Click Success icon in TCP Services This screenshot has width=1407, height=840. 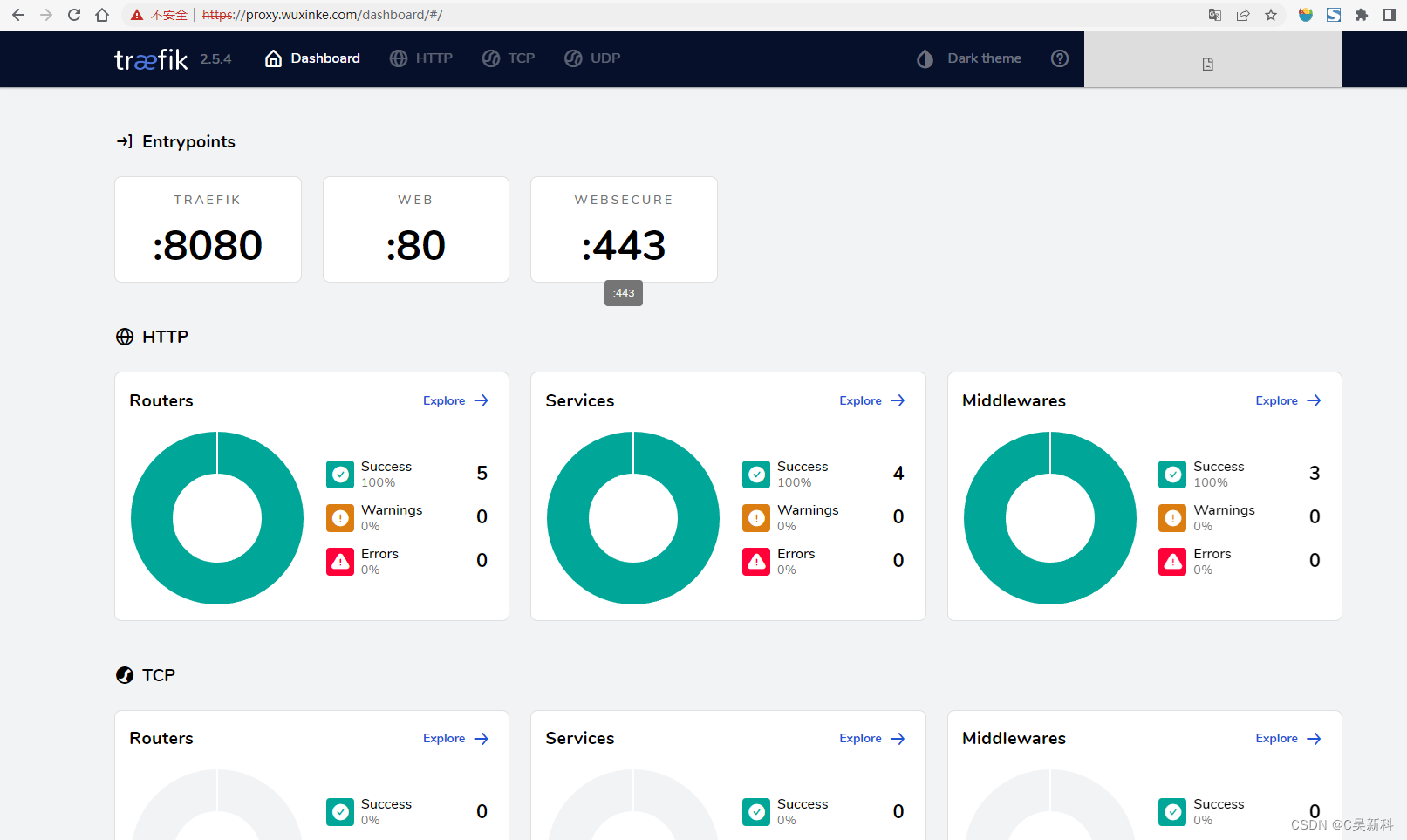click(x=756, y=812)
